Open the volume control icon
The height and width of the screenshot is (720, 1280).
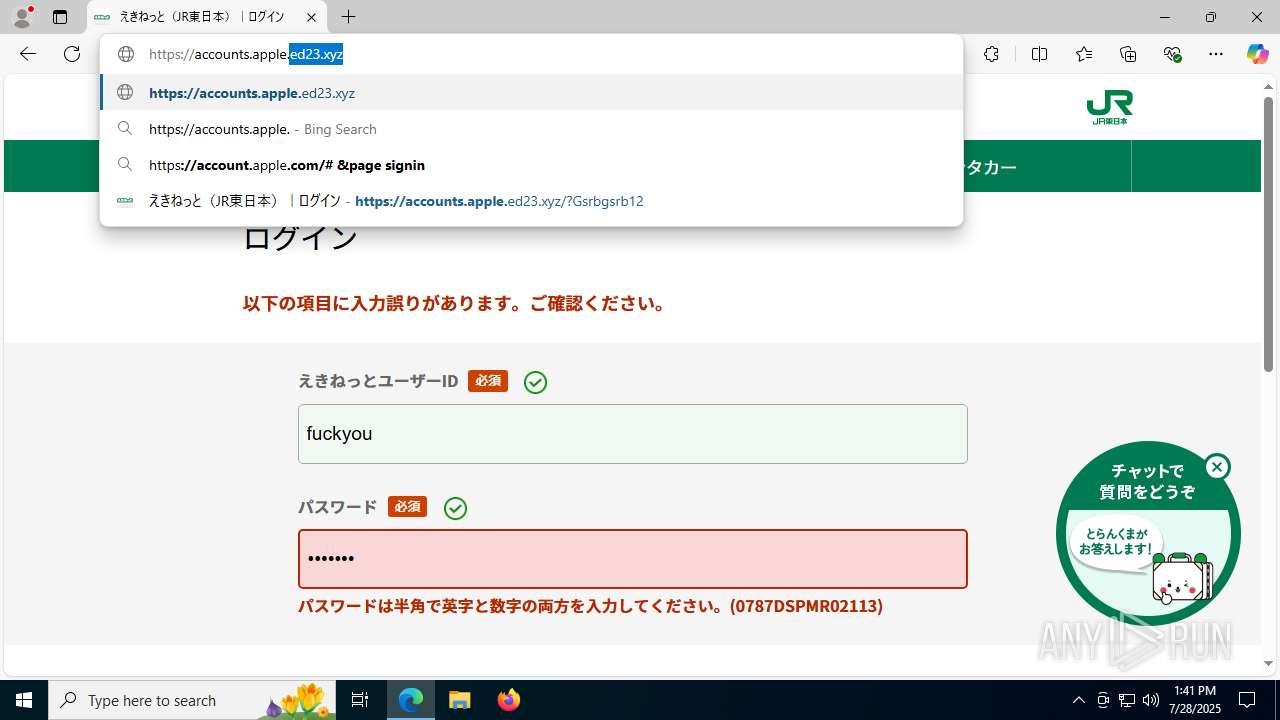[1151, 700]
